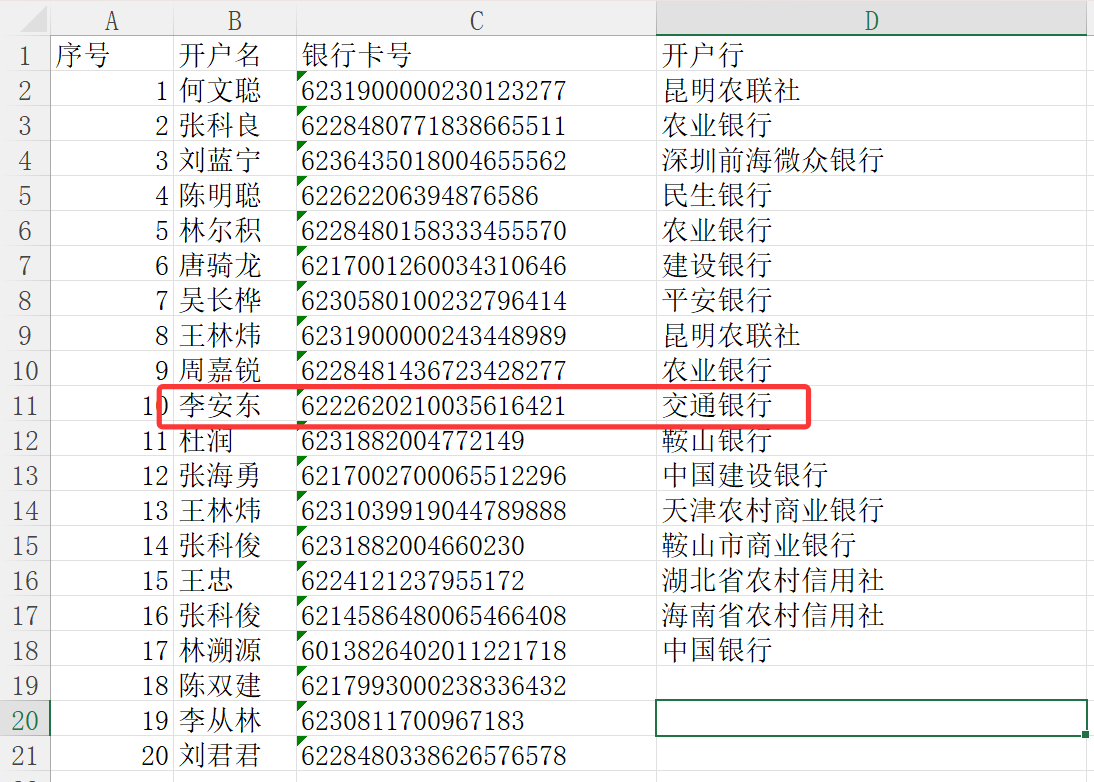
Task: Select the name cell 林尔积
Action: tap(234, 230)
